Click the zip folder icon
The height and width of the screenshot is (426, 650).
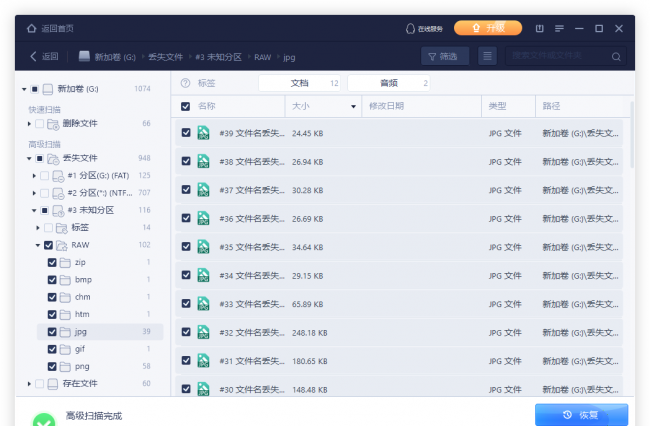tap(65, 263)
